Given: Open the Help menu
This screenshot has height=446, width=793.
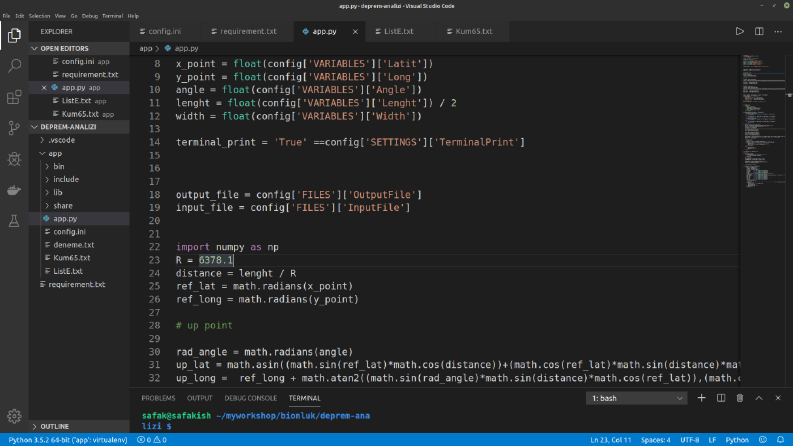Looking at the screenshot, I should (x=133, y=16).
